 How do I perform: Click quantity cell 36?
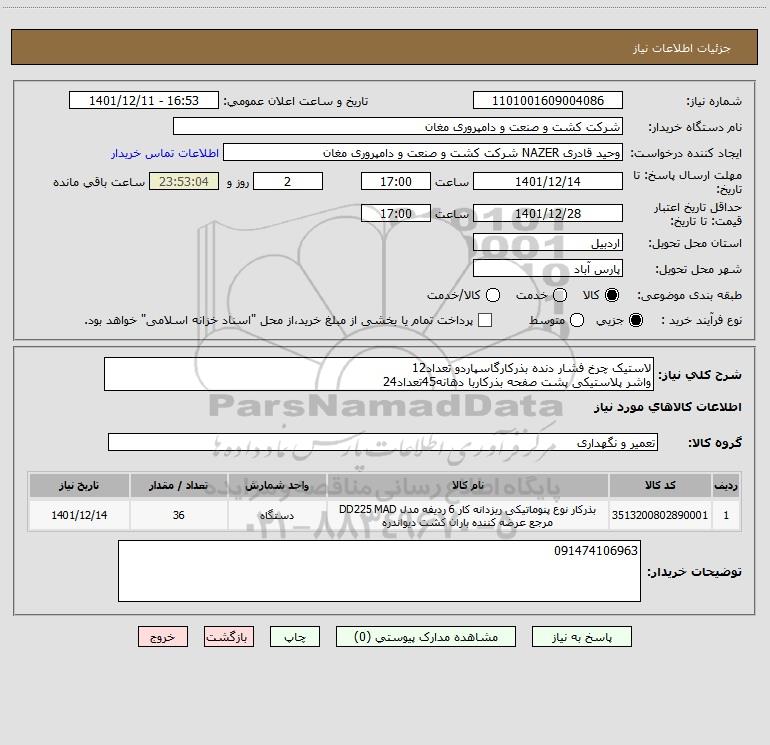179,515
